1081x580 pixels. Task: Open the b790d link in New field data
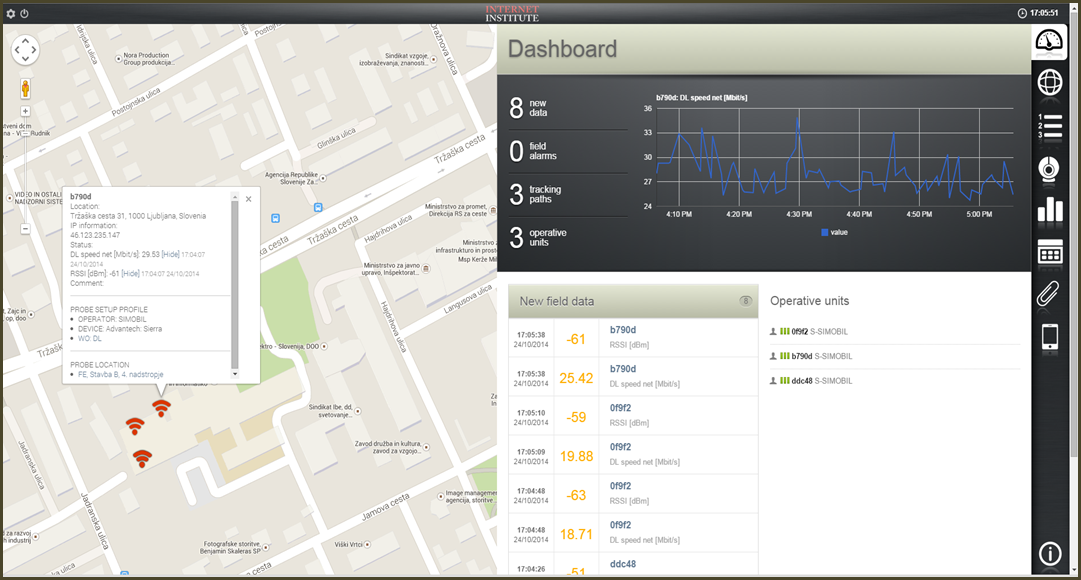[624, 329]
